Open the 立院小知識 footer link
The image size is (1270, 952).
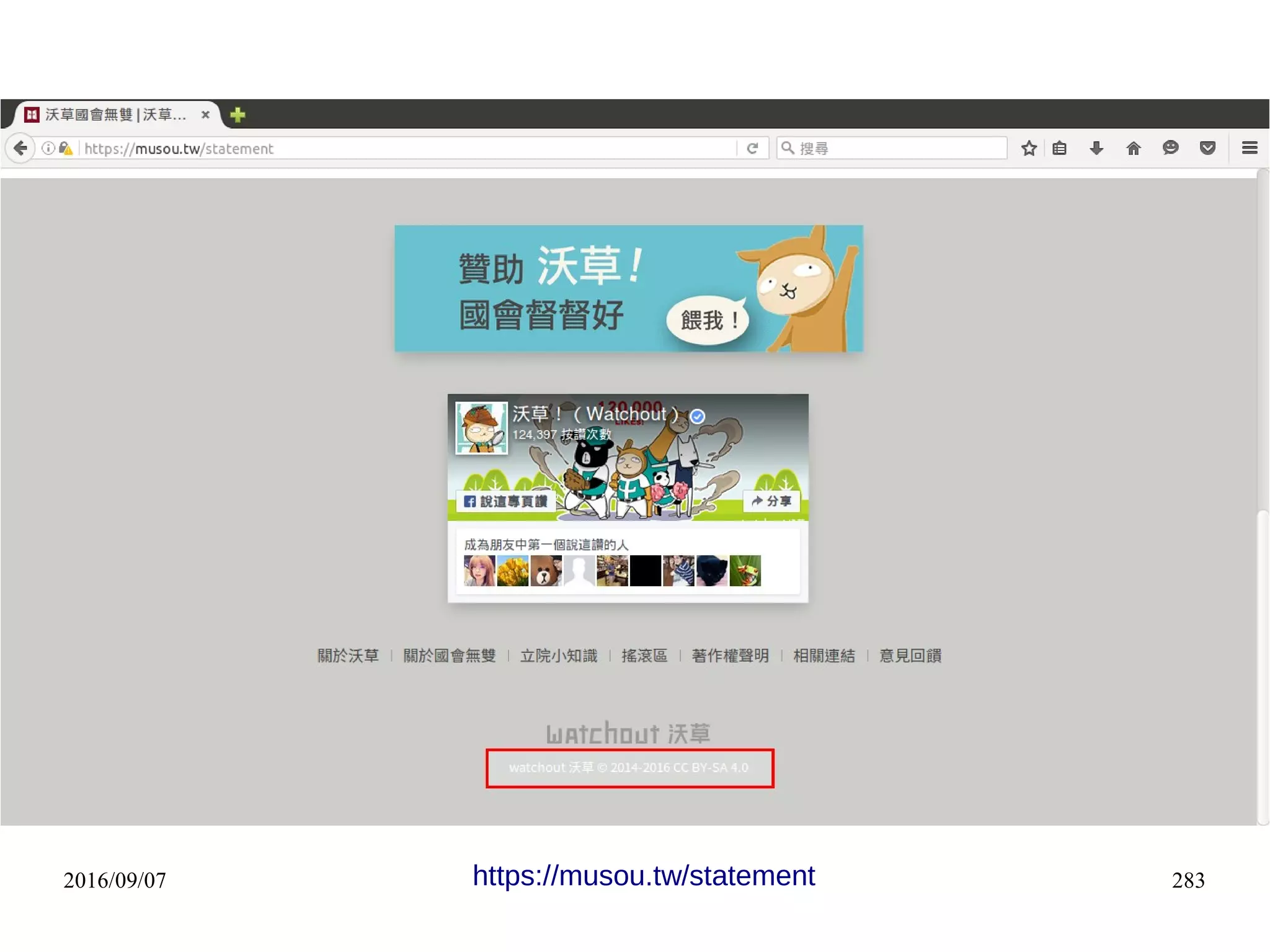point(559,656)
